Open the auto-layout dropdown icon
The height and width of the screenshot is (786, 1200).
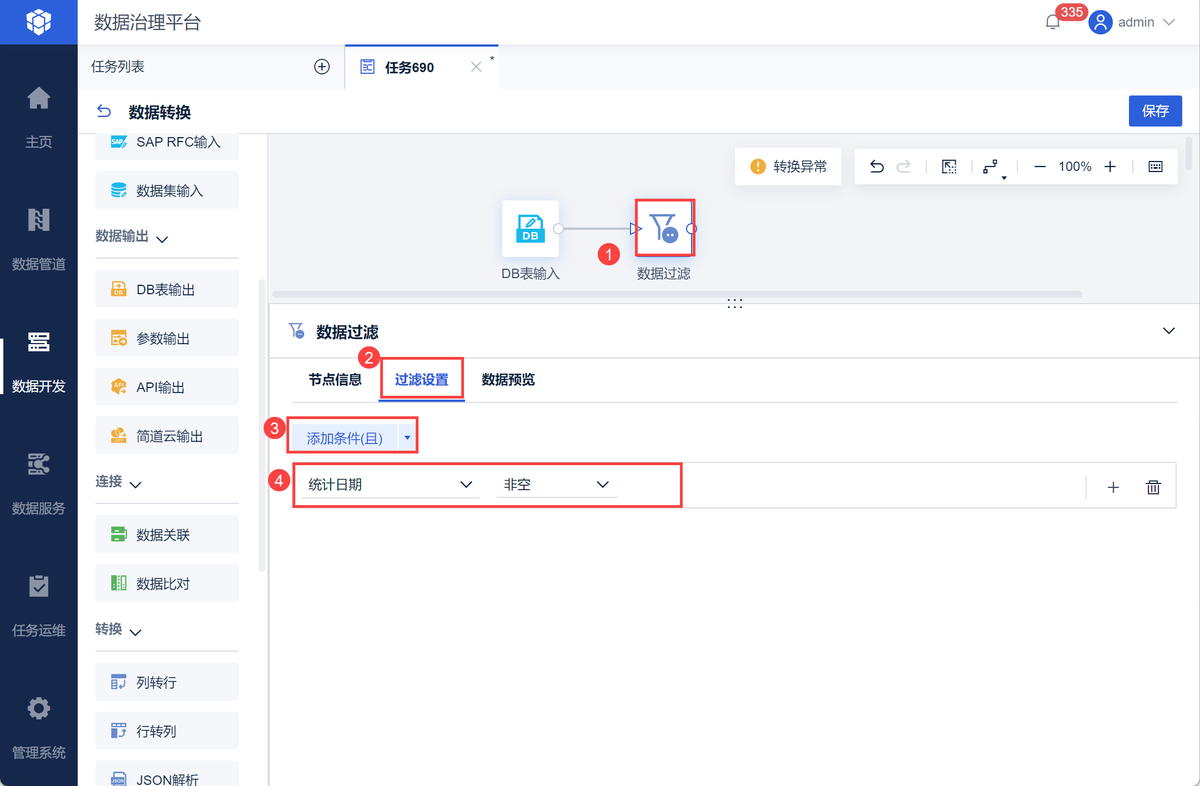point(993,168)
